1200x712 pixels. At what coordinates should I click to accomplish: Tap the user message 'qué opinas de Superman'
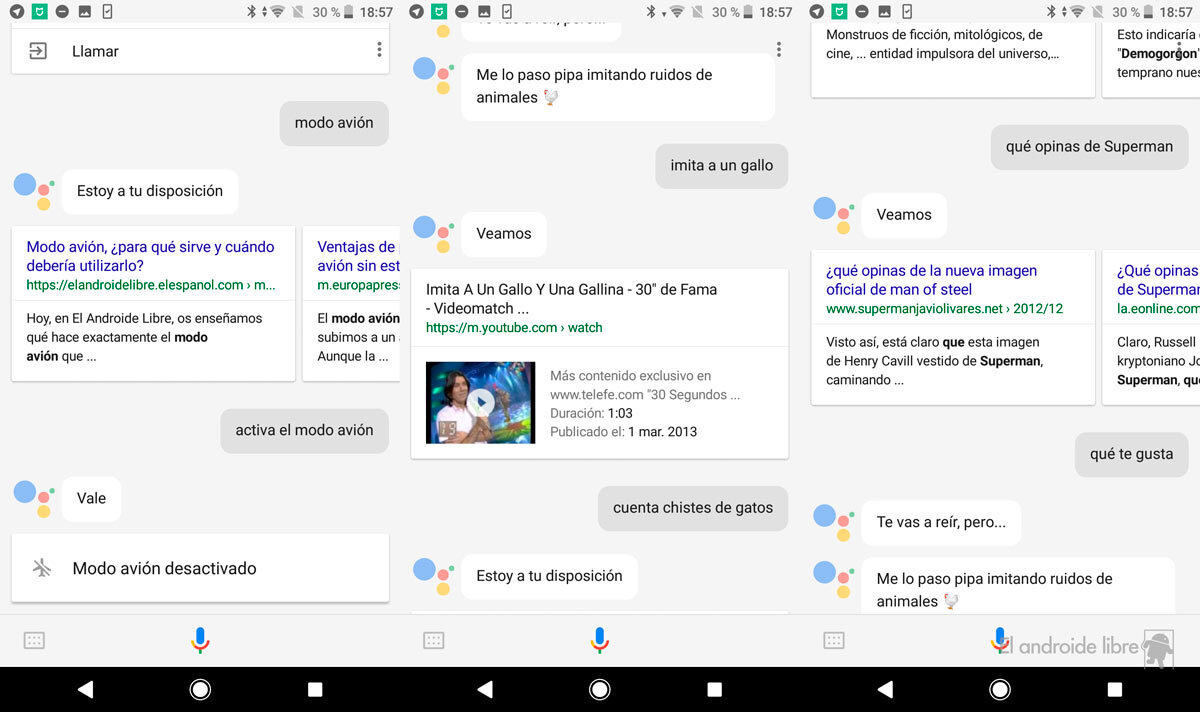pyautogui.click(x=1089, y=146)
